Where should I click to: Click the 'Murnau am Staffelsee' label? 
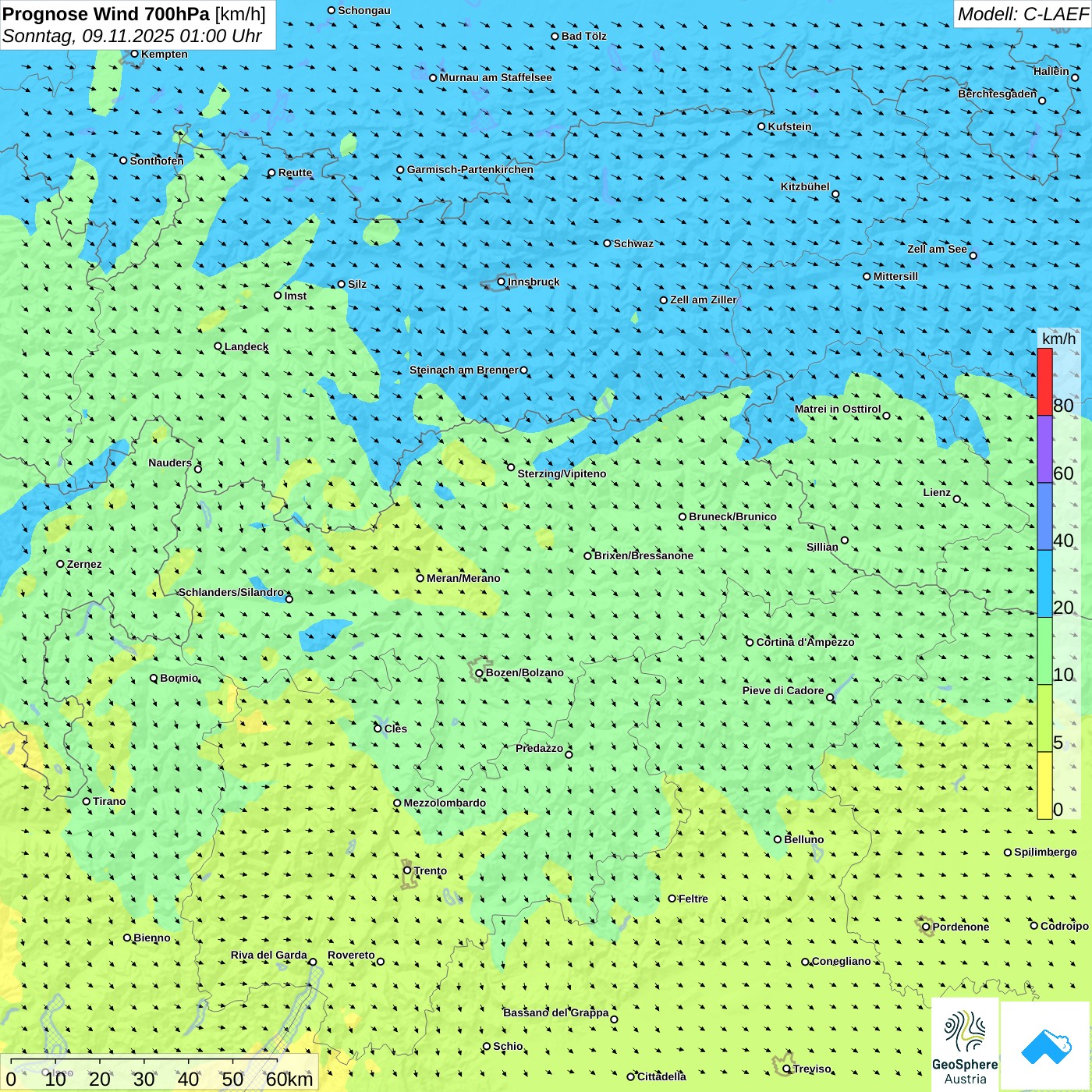click(495, 77)
